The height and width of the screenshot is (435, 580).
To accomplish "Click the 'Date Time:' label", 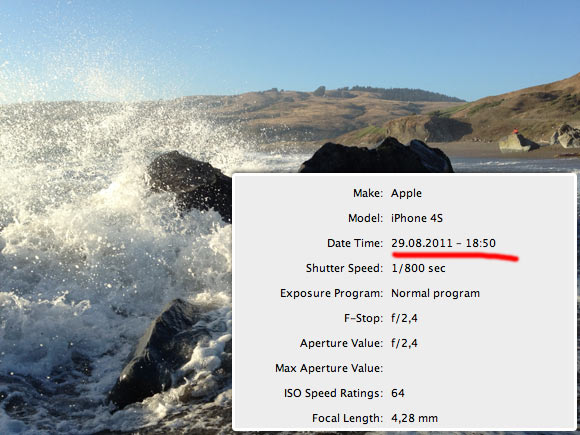I will pyautogui.click(x=355, y=243).
